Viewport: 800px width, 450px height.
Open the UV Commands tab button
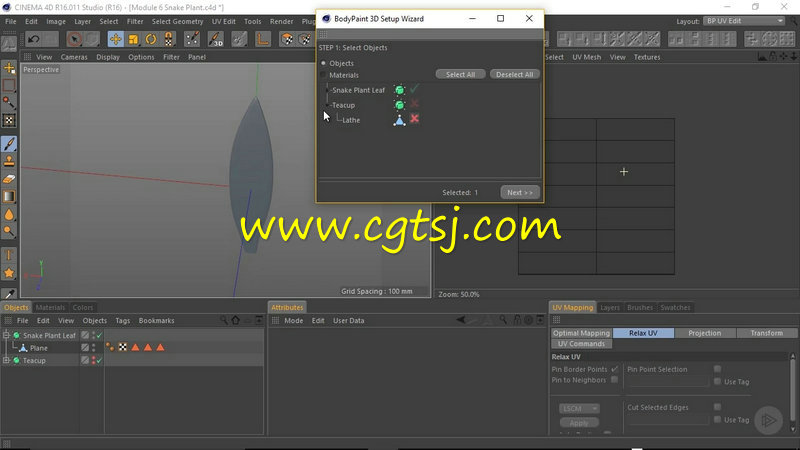(x=581, y=344)
